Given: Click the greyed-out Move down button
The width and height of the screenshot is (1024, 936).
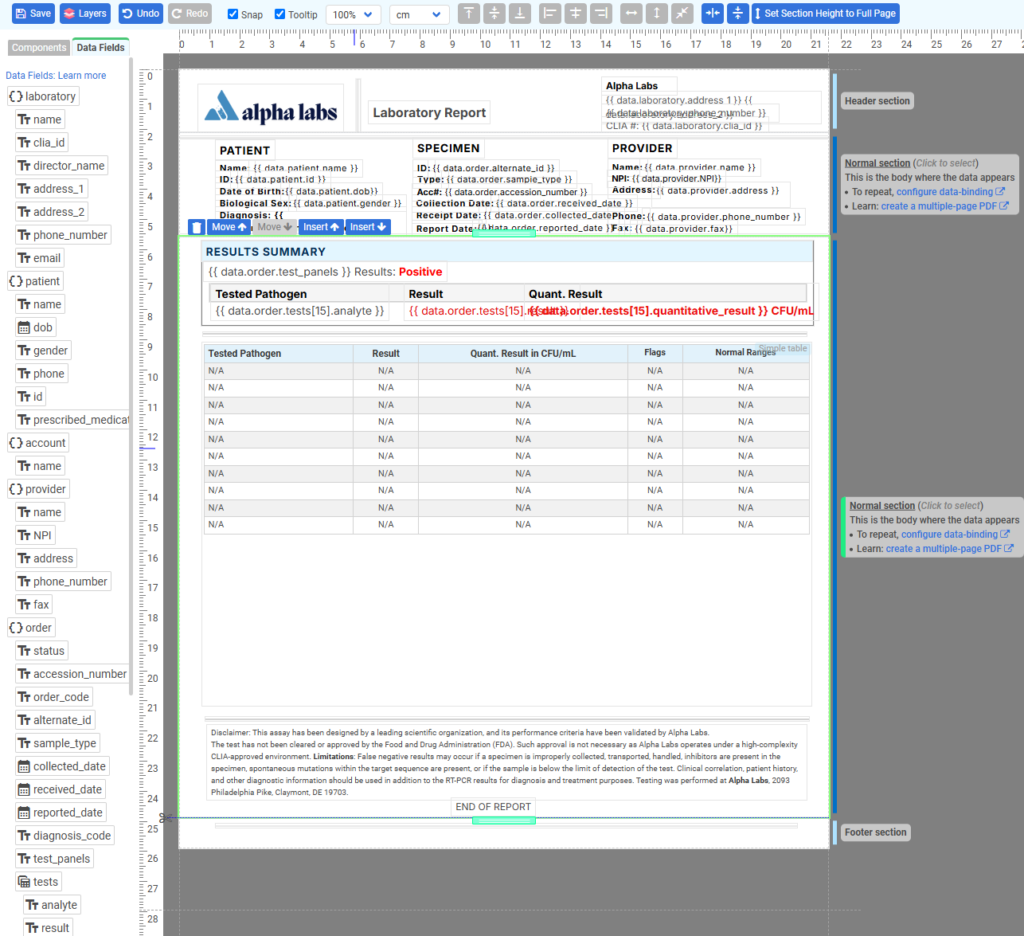Looking at the screenshot, I should pos(274,227).
